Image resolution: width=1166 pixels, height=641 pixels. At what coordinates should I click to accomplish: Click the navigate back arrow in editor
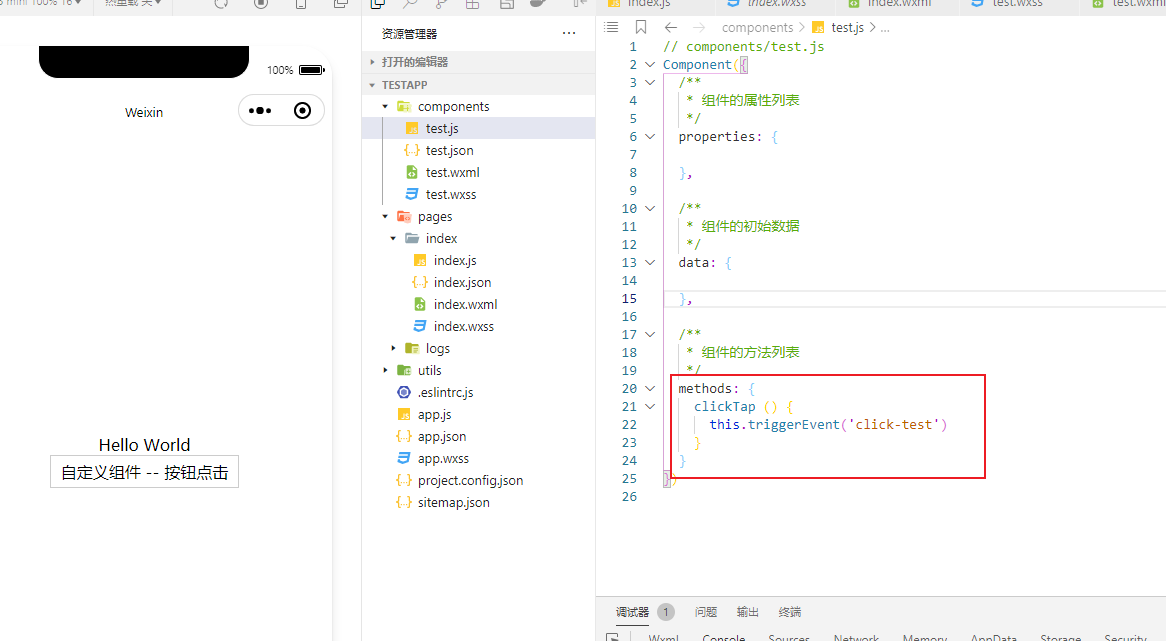[671, 28]
